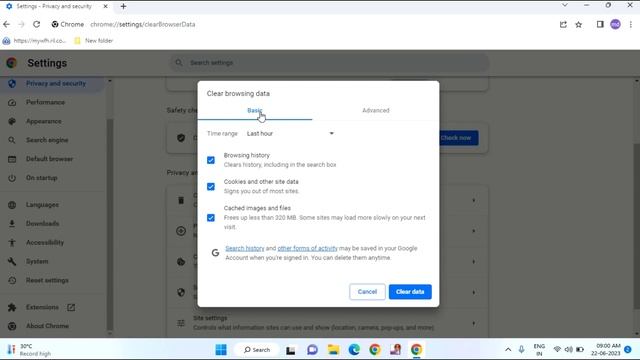Screen dimensions: 640x360
Task: Reload the settings page
Action: [36, 24]
